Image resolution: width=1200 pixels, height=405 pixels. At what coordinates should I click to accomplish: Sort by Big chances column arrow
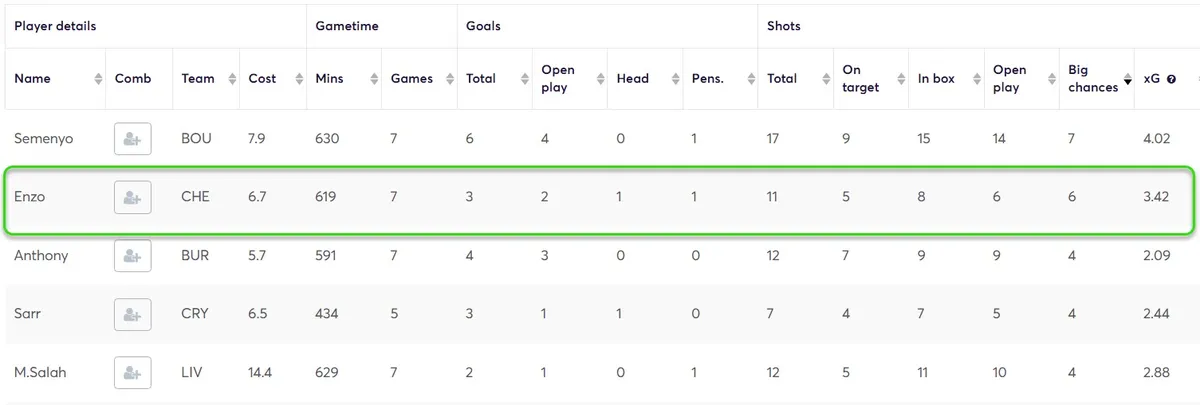(1128, 80)
